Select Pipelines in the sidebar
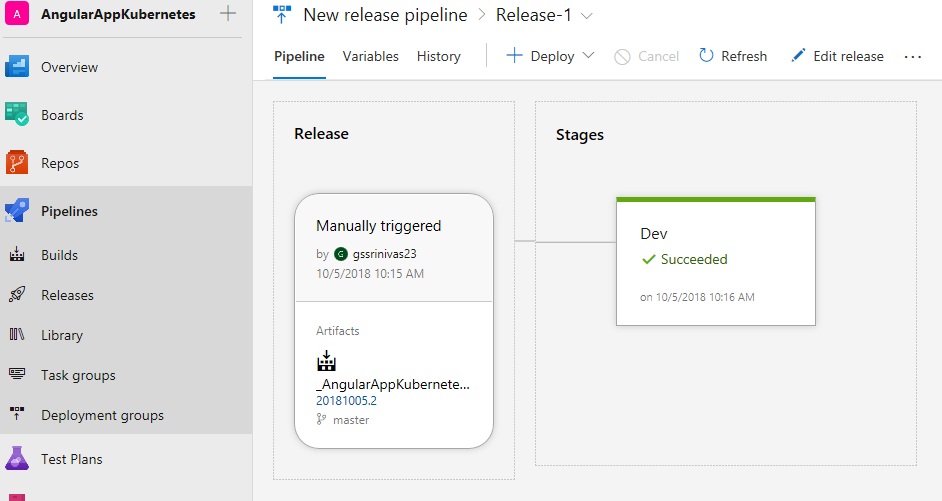The height and width of the screenshot is (501, 942). [69, 211]
